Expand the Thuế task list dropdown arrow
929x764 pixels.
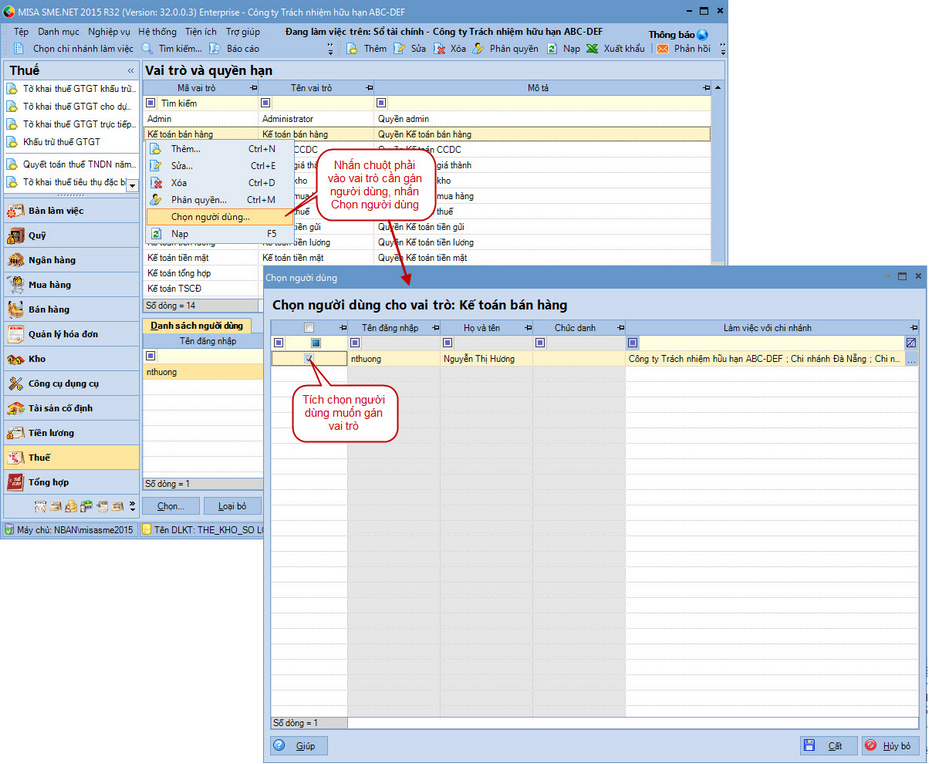(133, 185)
